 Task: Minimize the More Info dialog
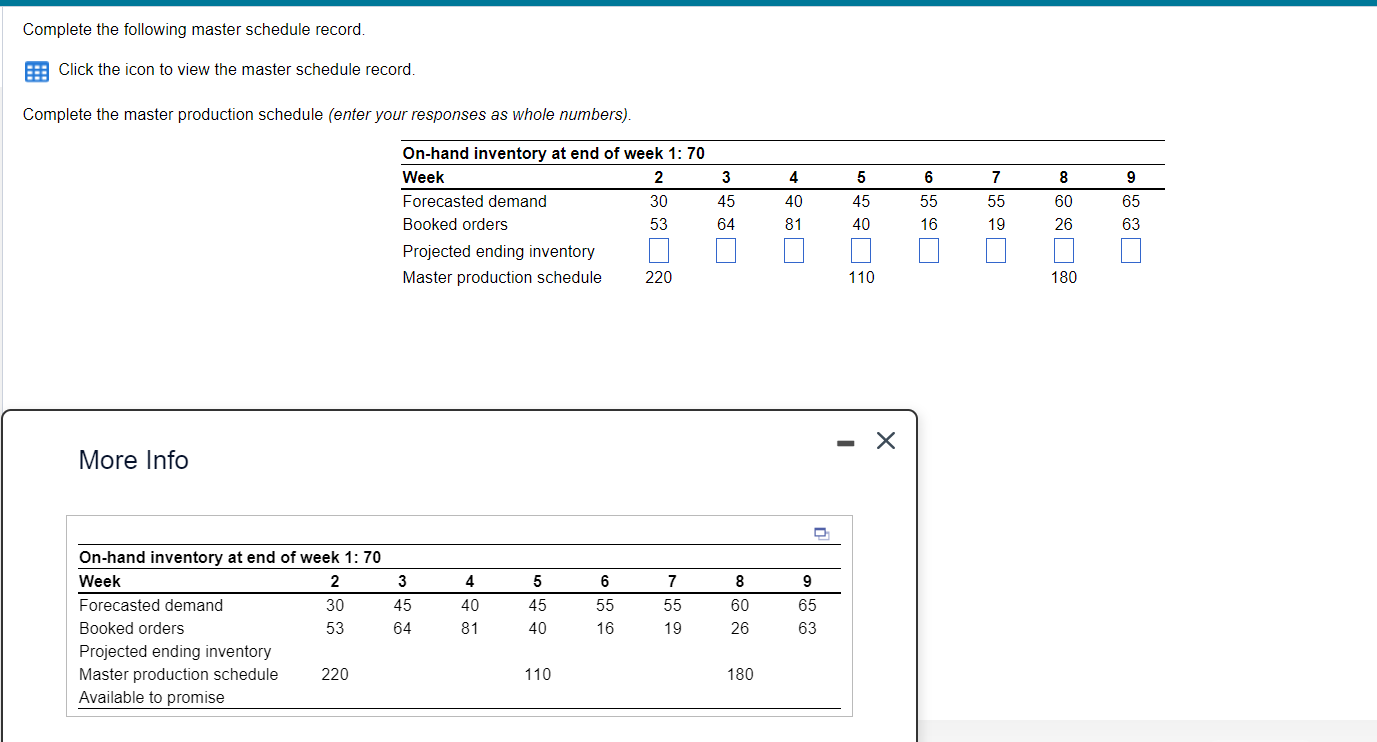[845, 440]
